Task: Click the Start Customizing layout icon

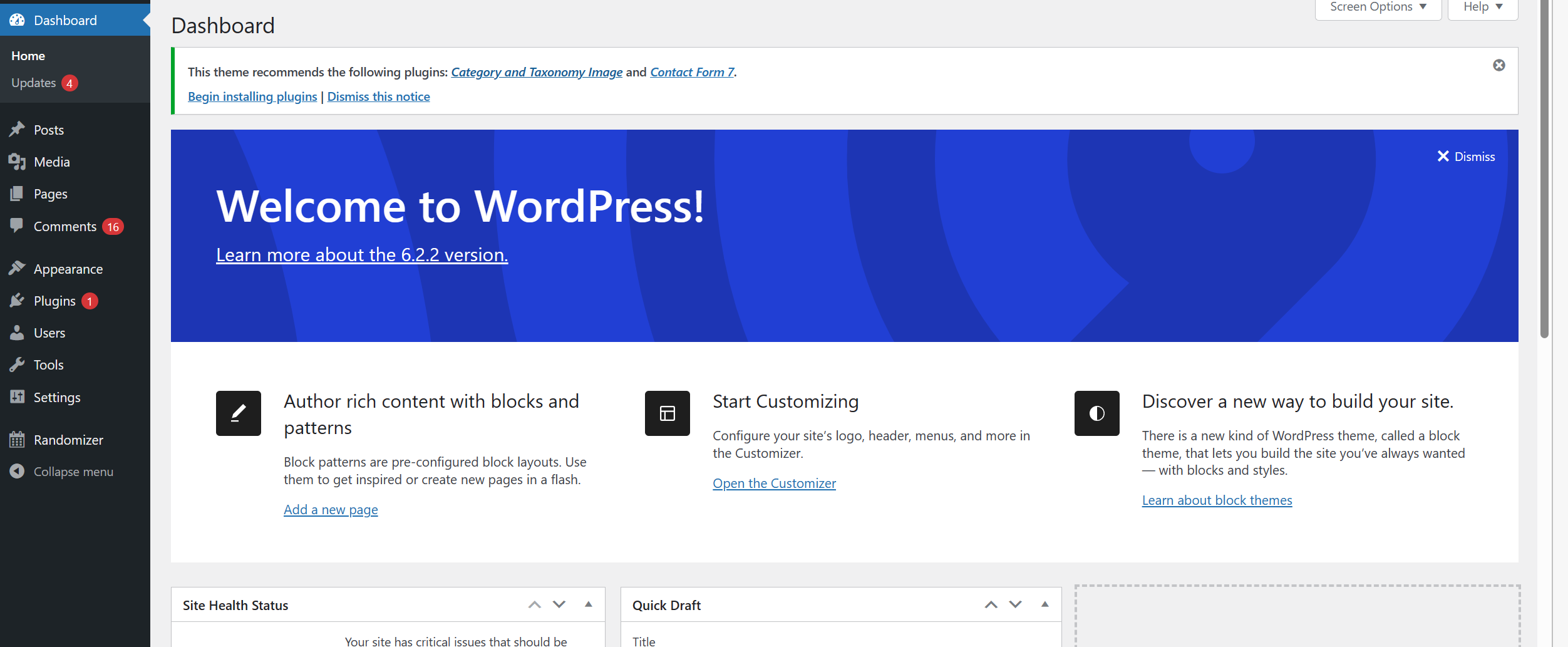Action: (667, 413)
